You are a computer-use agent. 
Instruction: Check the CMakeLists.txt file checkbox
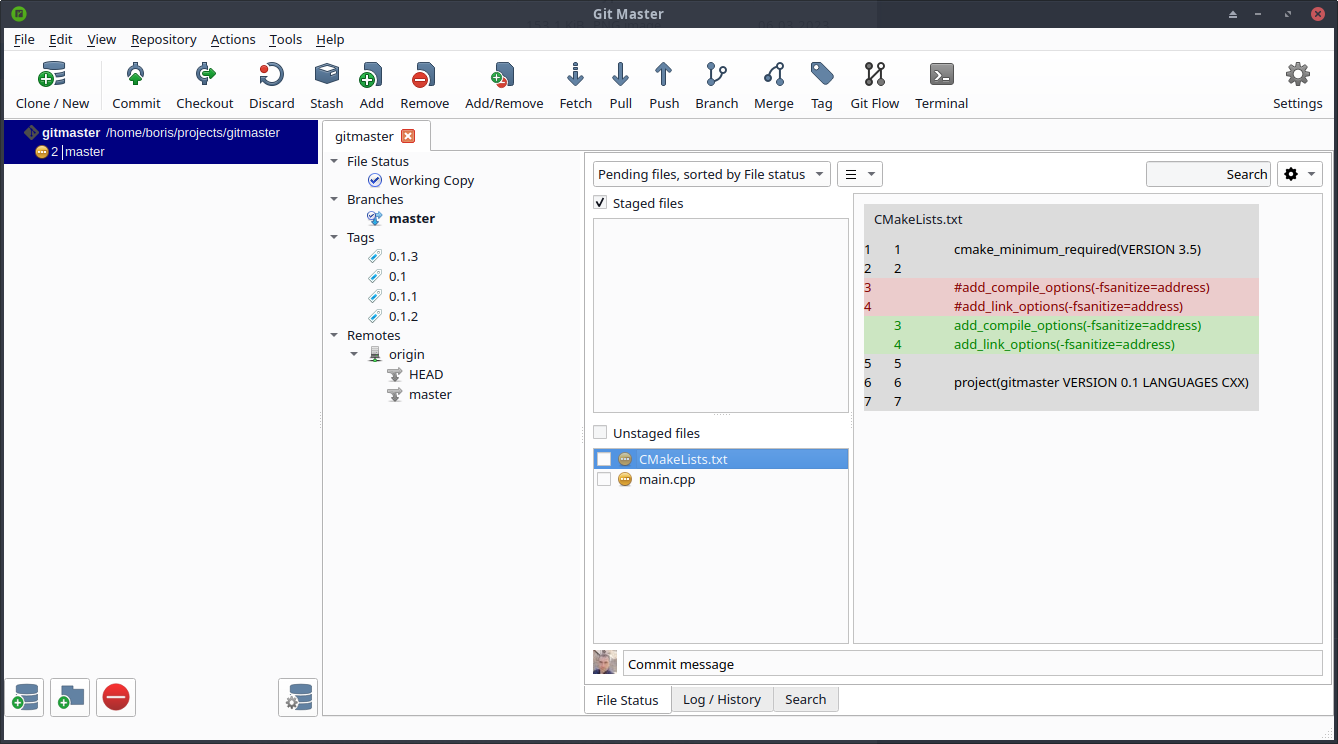pos(604,459)
